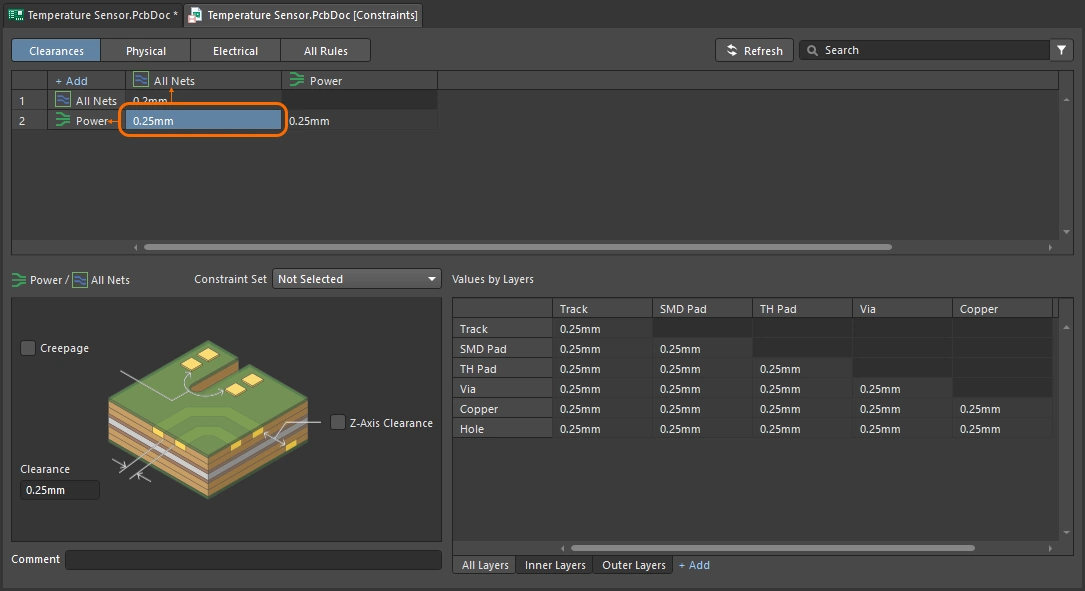Click the All Nets row icon in row 1

[63, 100]
